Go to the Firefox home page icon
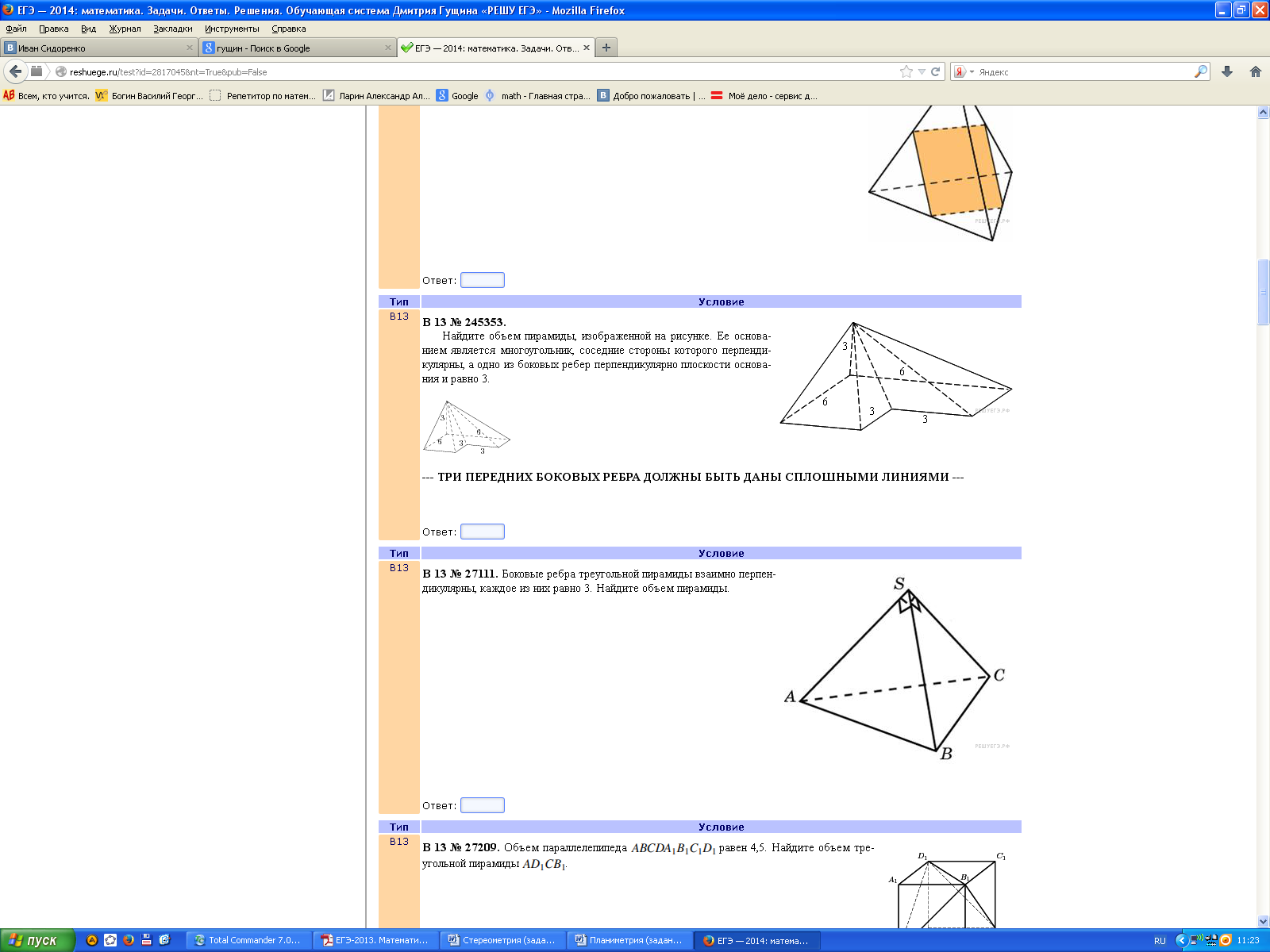Viewport: 1270px width, 952px height. (x=1256, y=71)
